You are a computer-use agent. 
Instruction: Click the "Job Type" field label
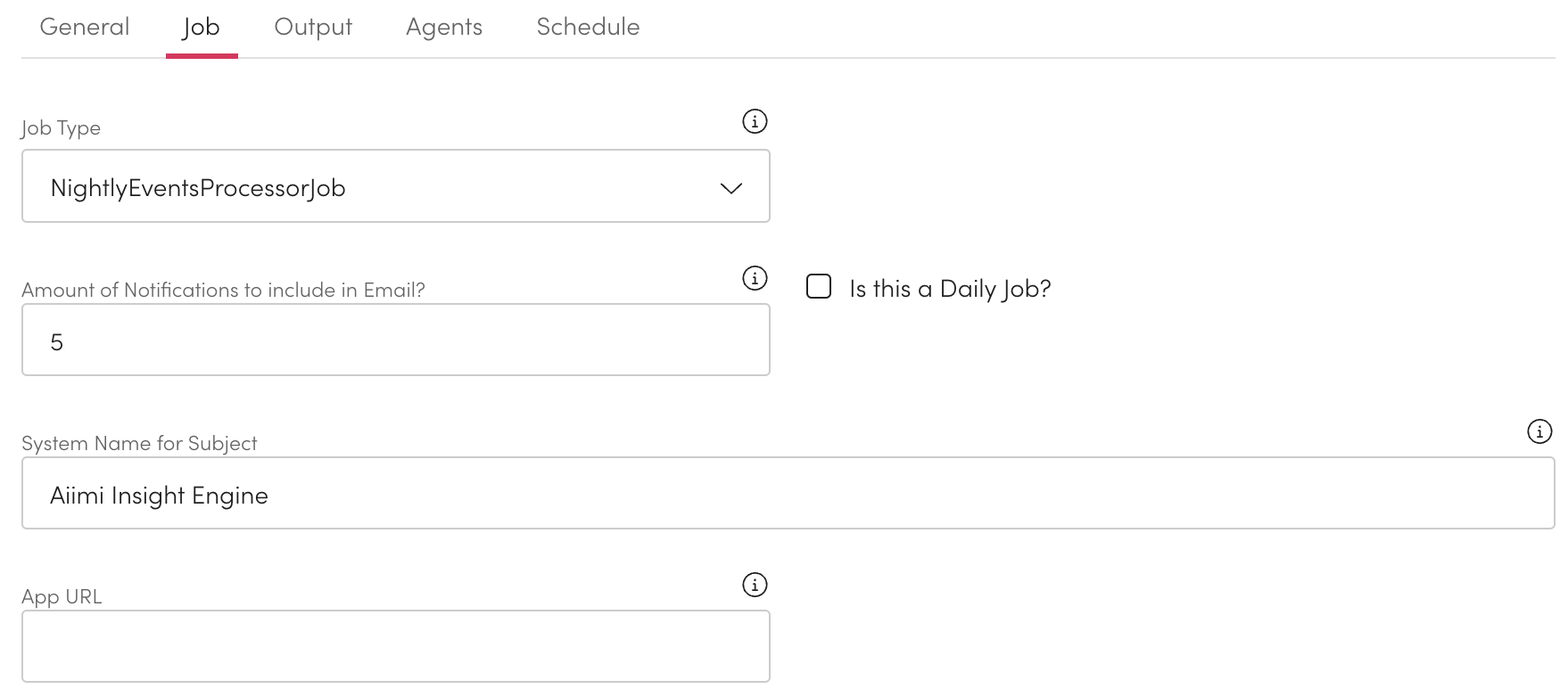[x=61, y=128]
